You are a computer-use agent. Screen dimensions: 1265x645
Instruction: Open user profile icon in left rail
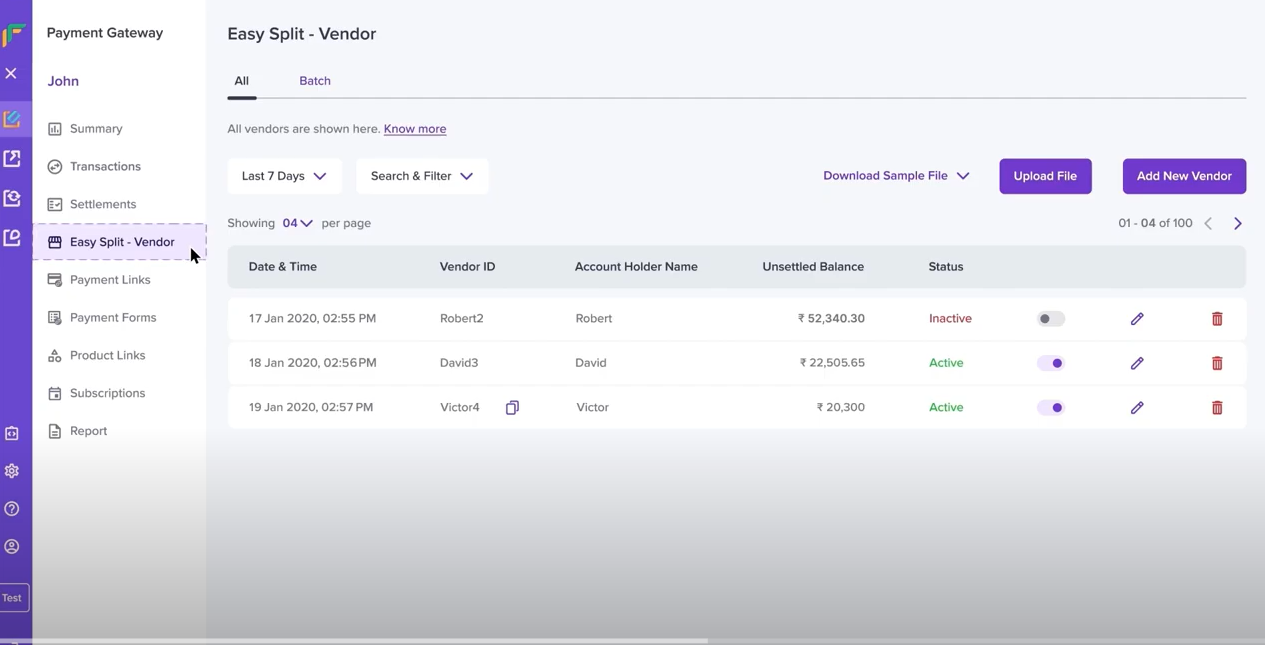(12, 547)
